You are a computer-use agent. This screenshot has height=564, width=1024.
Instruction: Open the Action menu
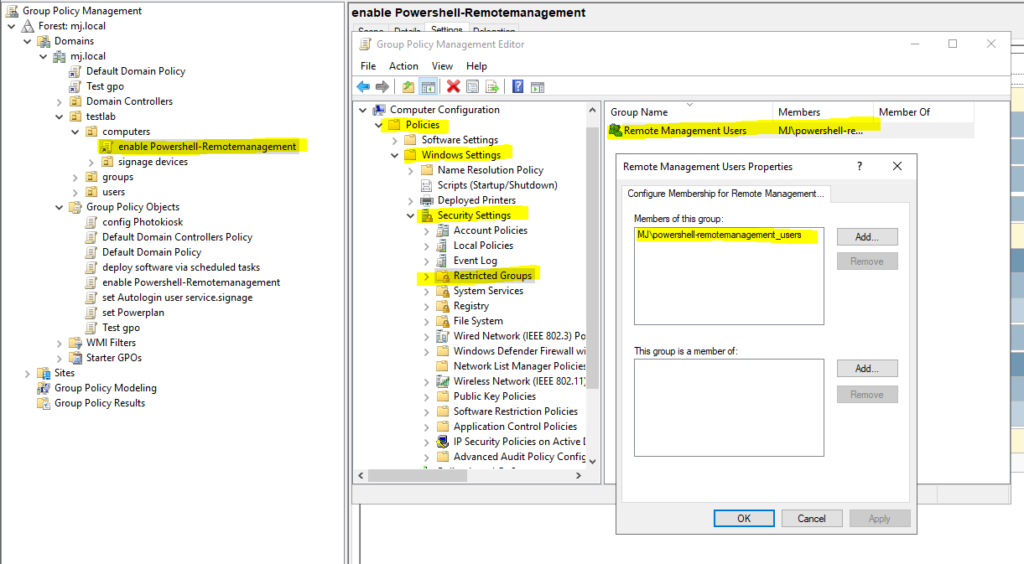click(x=404, y=66)
